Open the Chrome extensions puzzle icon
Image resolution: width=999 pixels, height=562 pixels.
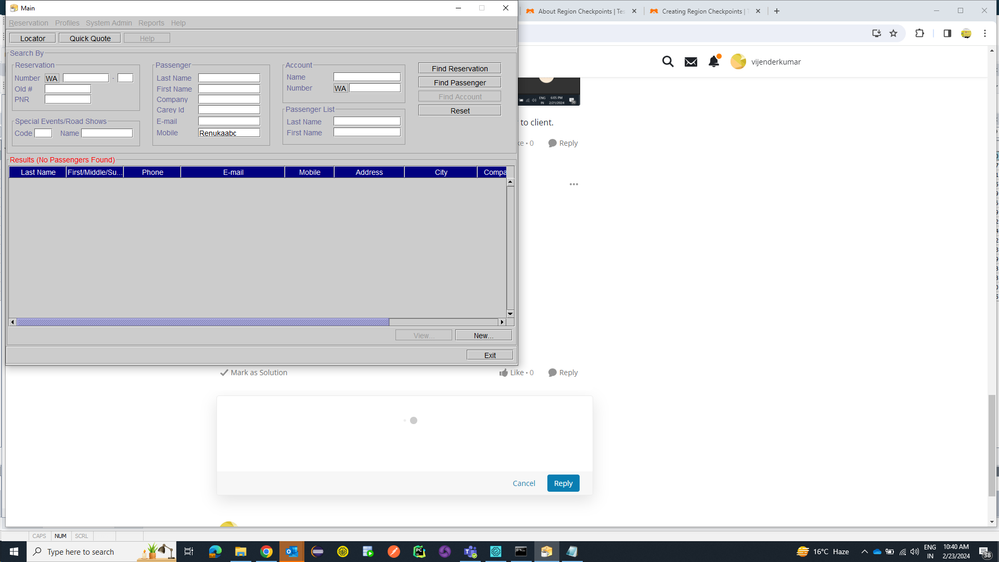(x=919, y=33)
